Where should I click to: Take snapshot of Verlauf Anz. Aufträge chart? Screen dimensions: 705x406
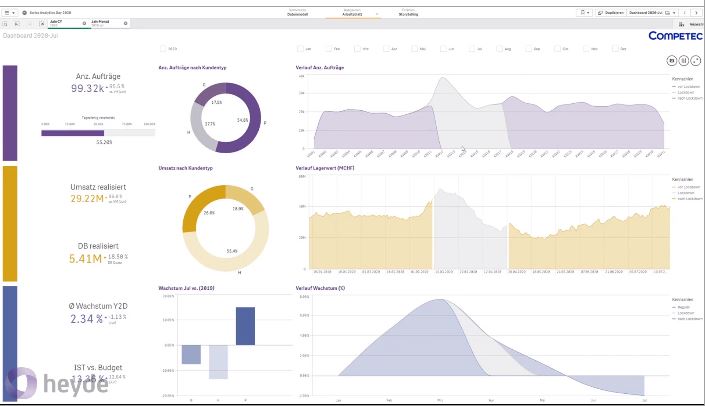pos(672,60)
